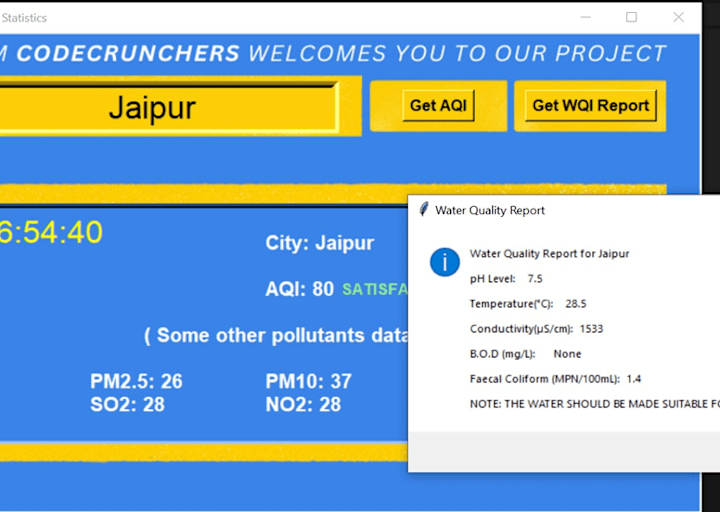Click the Statistics window title text
The width and height of the screenshot is (720, 512).
[x=24, y=18]
